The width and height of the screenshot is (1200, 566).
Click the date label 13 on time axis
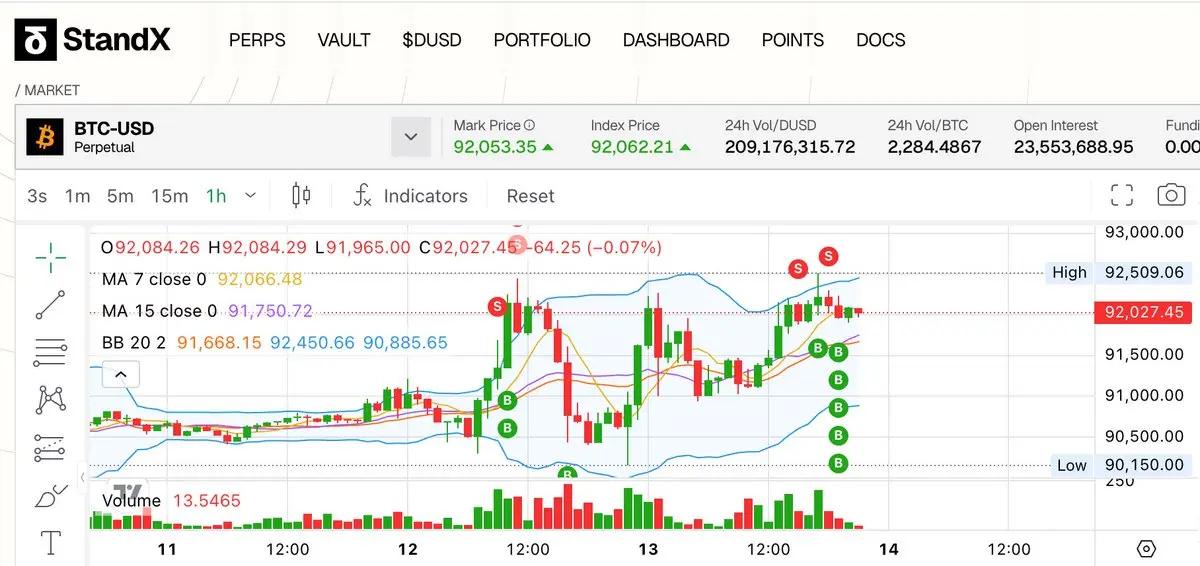click(648, 549)
